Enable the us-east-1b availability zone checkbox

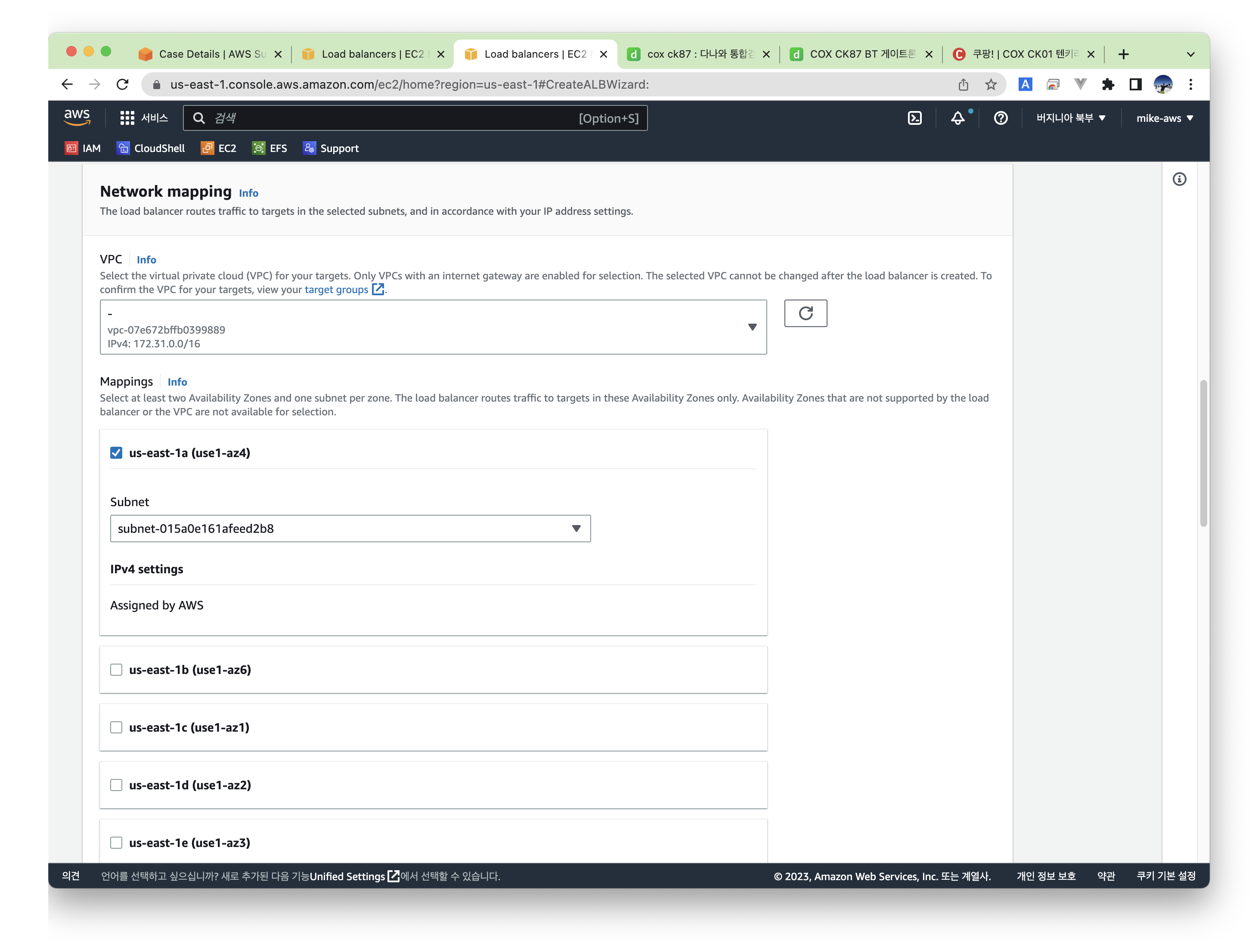click(x=117, y=670)
